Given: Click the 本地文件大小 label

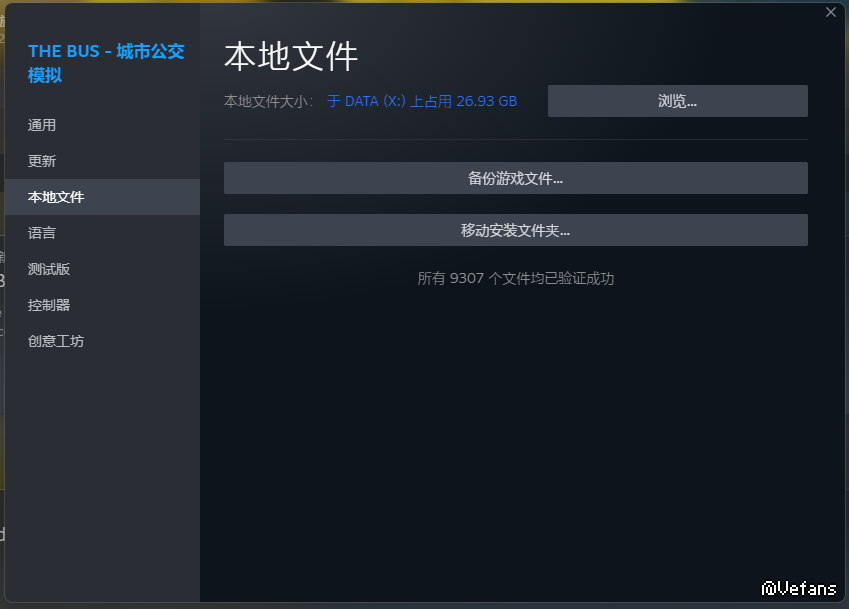Looking at the screenshot, I should click(x=268, y=101).
